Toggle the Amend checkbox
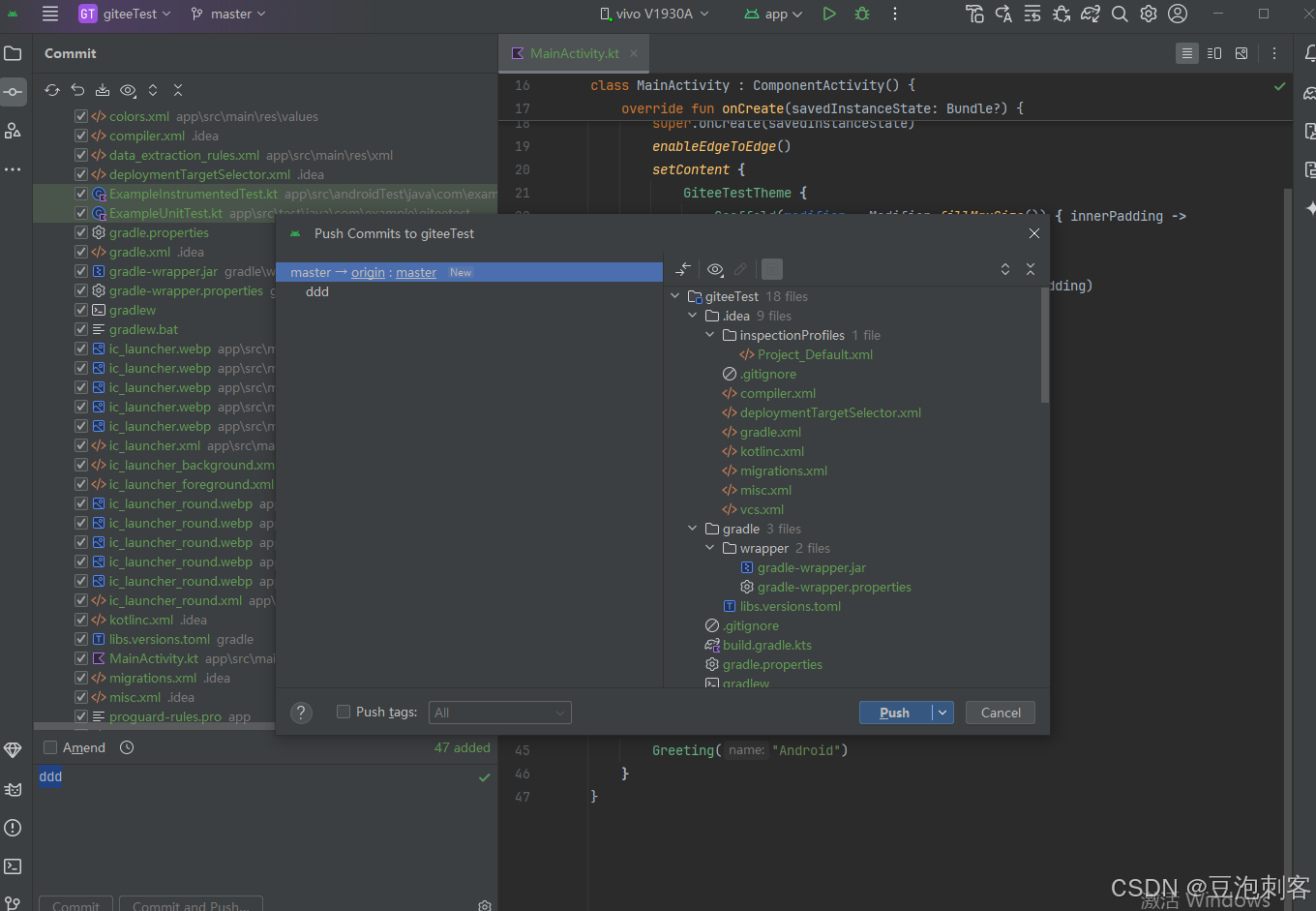This screenshot has width=1316, height=911. tap(50, 747)
